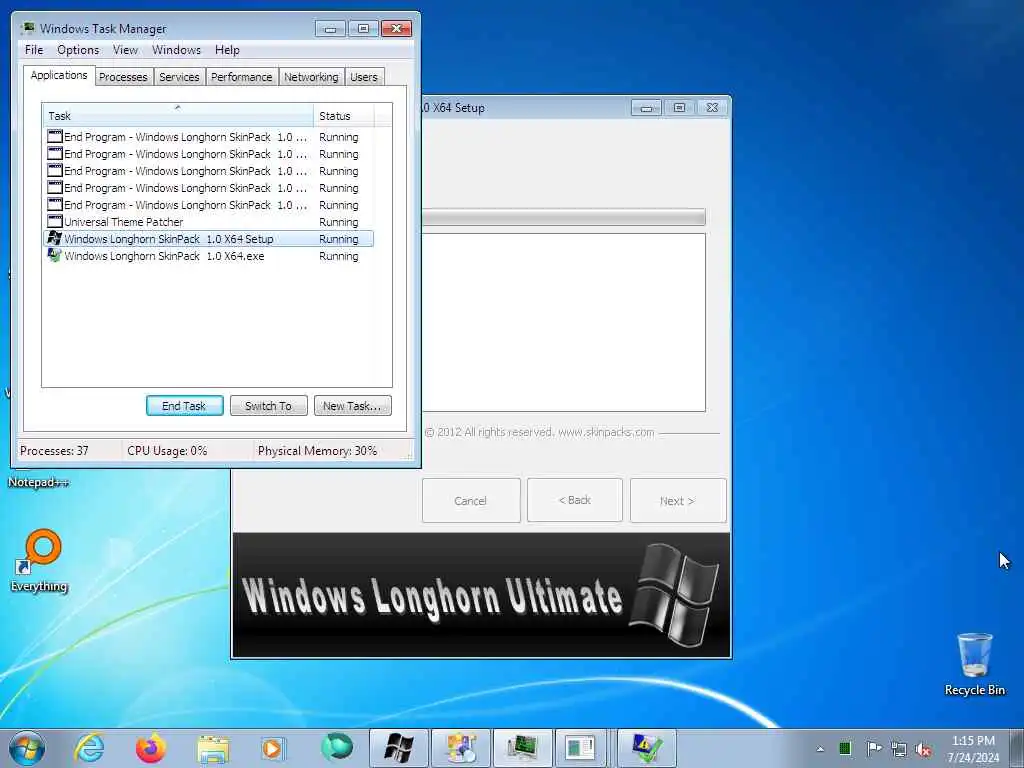Minimize the X64 Setup window
The height and width of the screenshot is (768, 1024).
pyautogui.click(x=646, y=108)
